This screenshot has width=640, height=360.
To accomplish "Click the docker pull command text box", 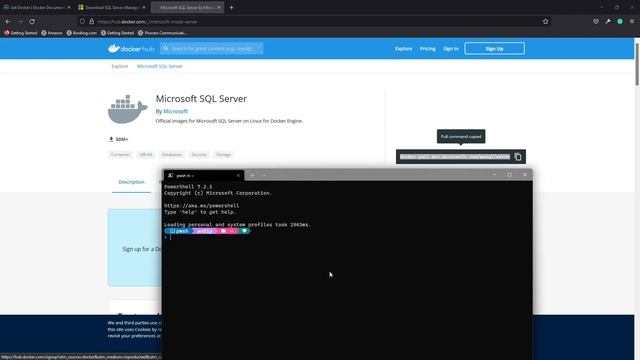I will (455, 157).
